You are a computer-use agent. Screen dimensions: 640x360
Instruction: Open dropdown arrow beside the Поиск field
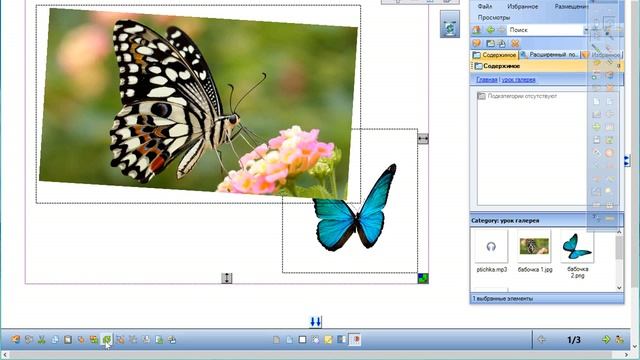coord(587,30)
